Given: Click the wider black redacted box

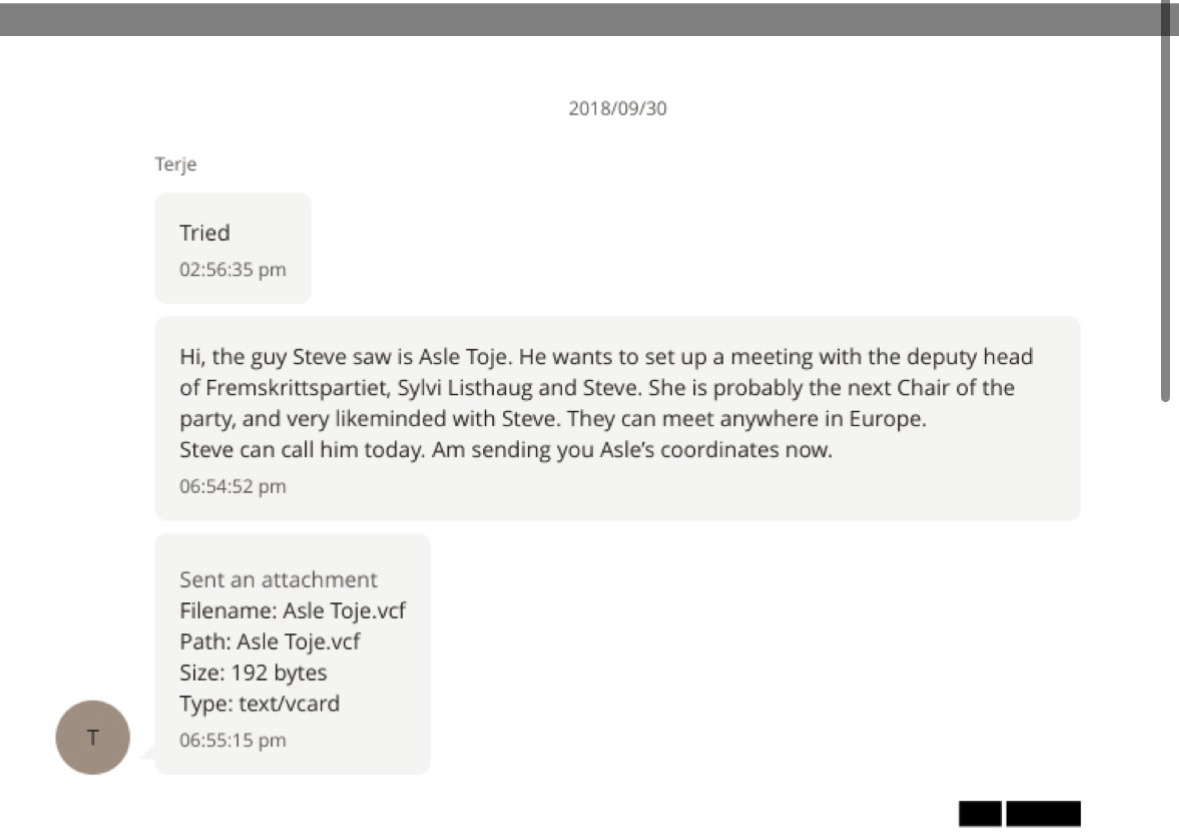Looking at the screenshot, I should tap(1043, 813).
